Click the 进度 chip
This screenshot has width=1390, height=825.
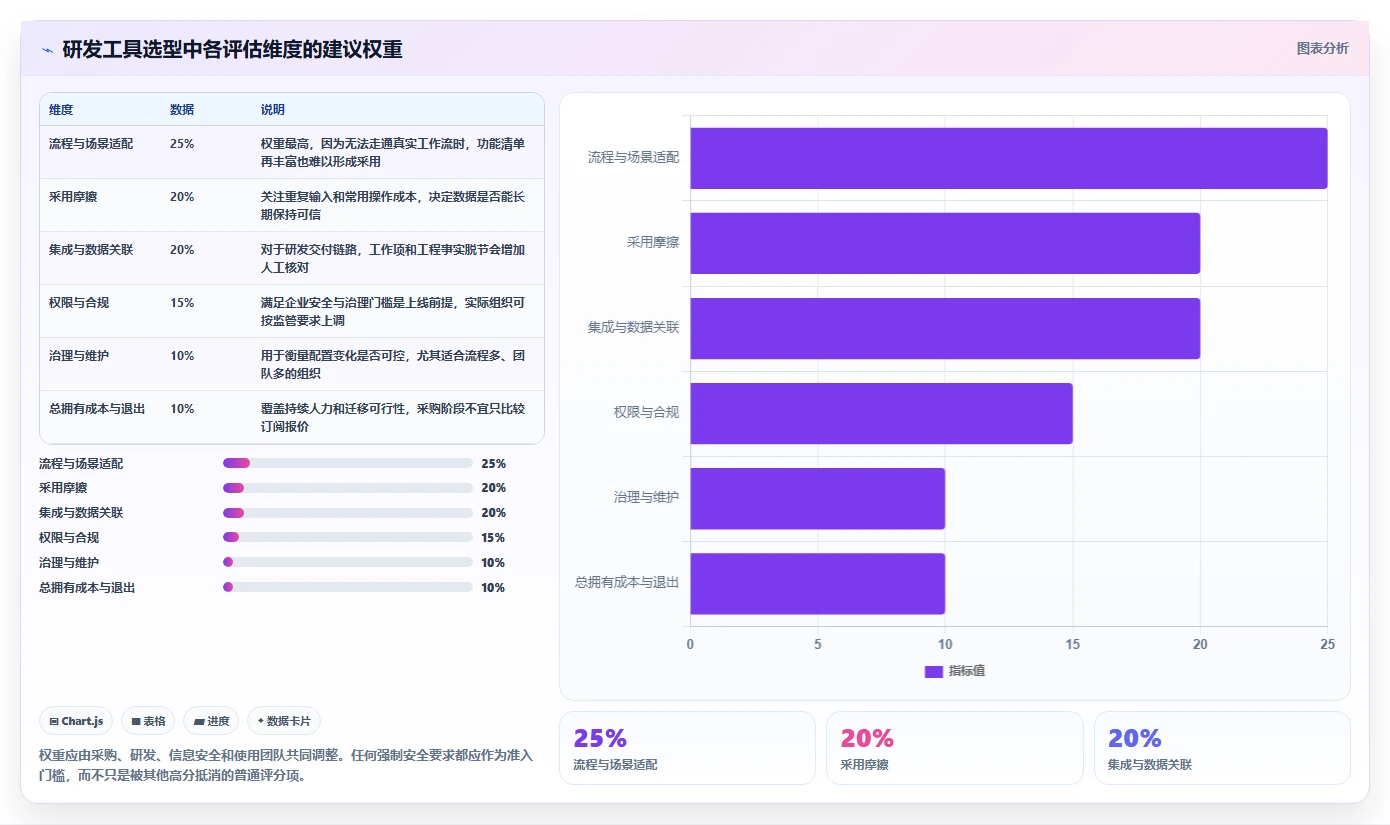pyautogui.click(x=211, y=721)
